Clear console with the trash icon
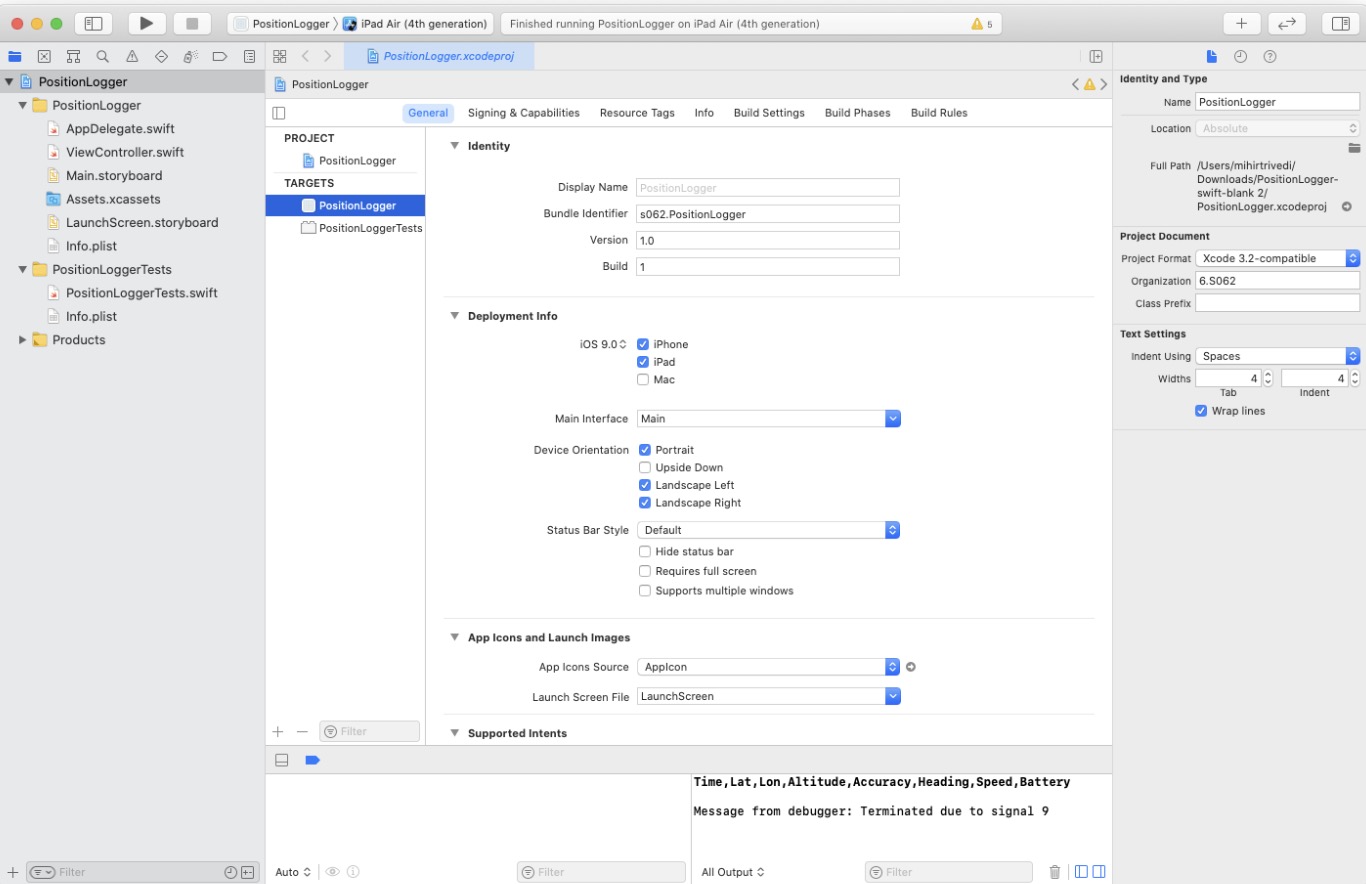The width and height of the screenshot is (1366, 884). (1054, 872)
